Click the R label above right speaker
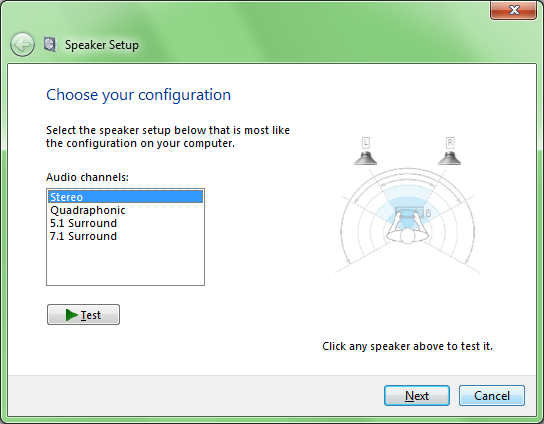Image resolution: width=544 pixels, height=424 pixels. tap(450, 143)
